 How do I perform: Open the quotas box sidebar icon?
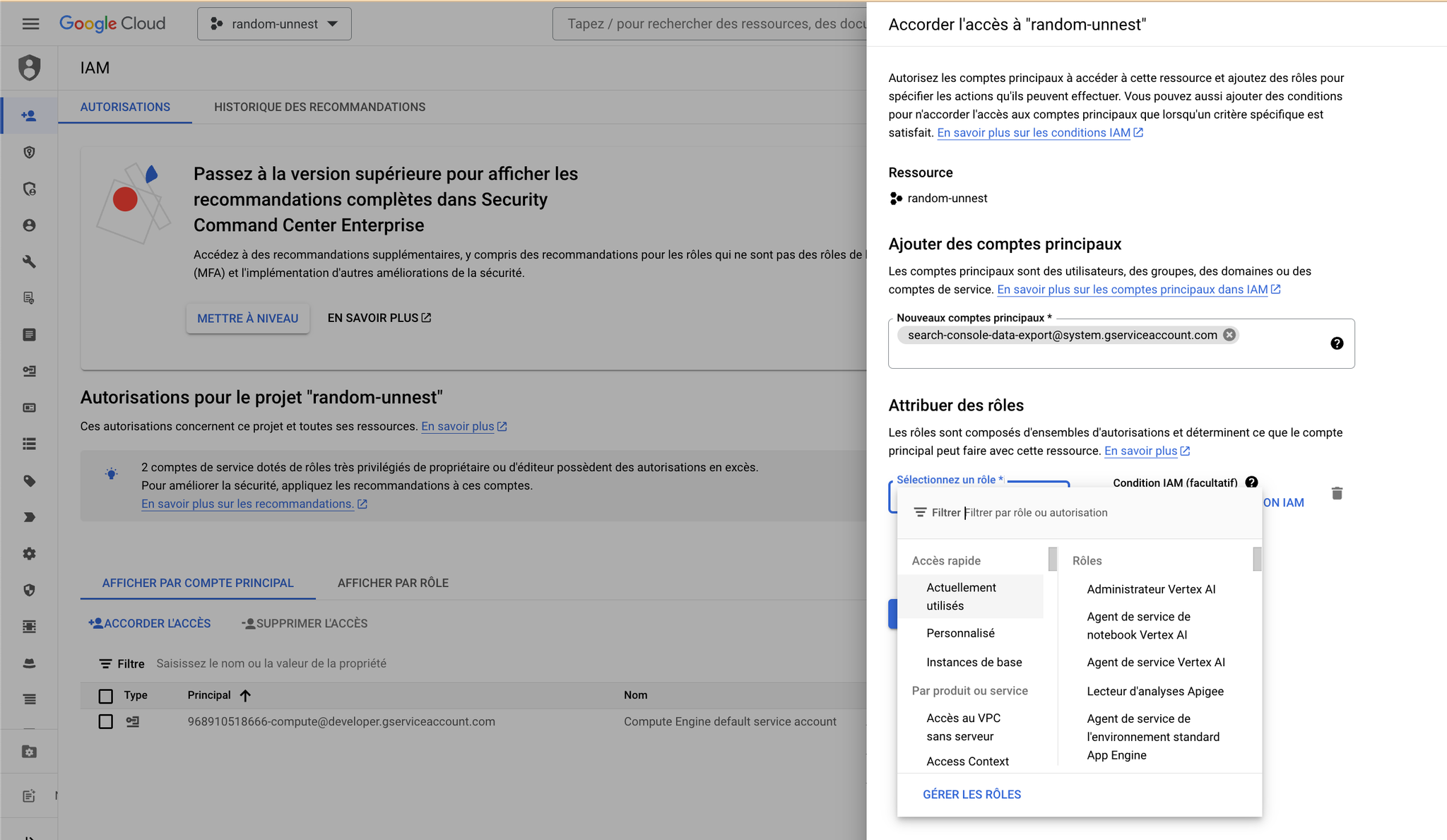29,627
